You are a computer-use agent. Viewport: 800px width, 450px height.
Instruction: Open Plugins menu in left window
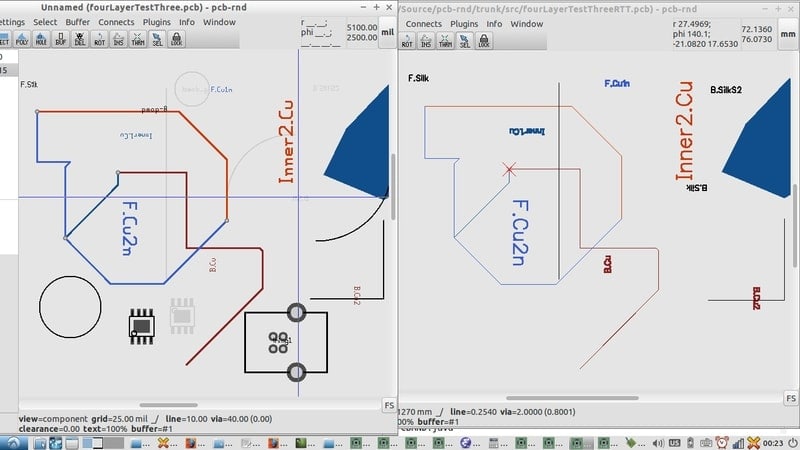coord(157,22)
